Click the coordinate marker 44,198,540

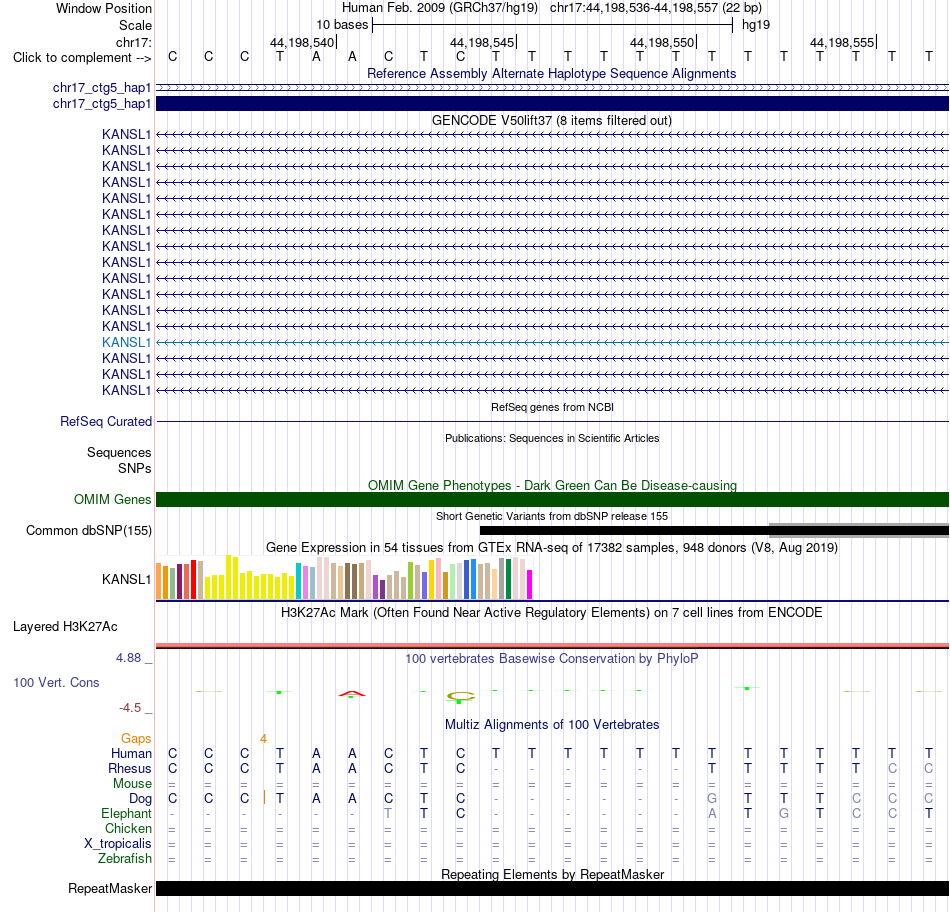302,42
